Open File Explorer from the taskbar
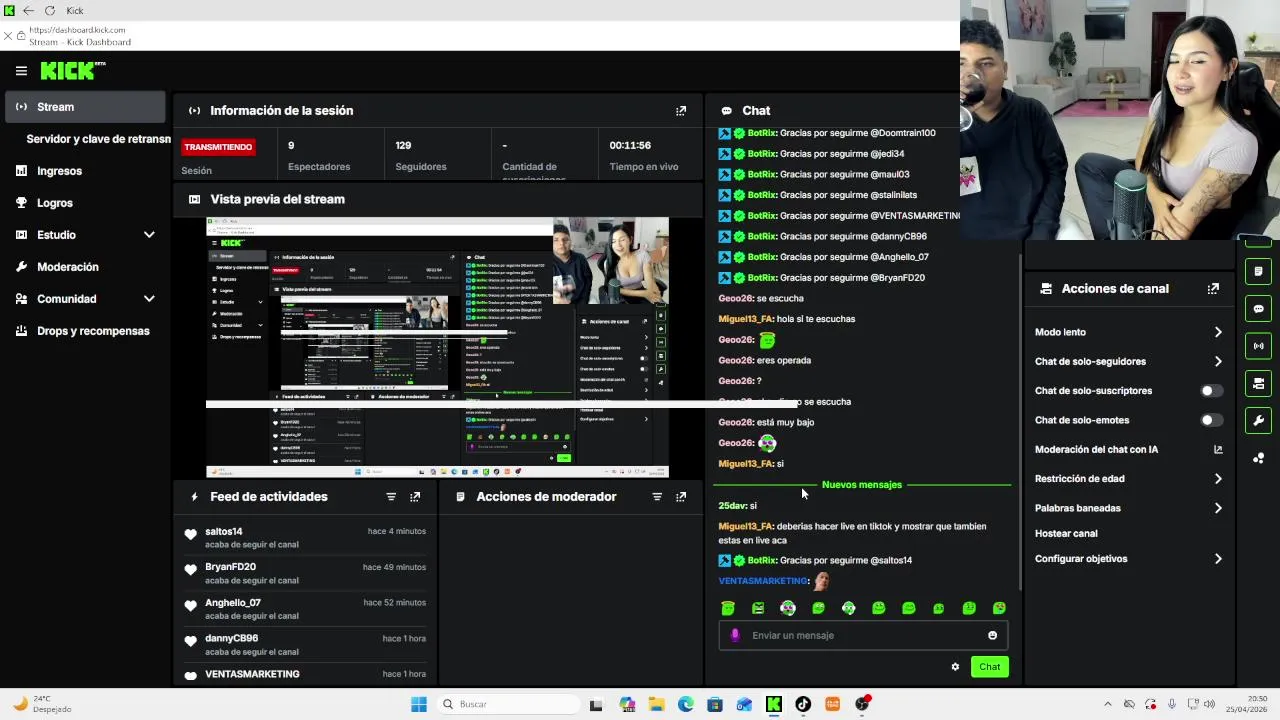 [657, 704]
